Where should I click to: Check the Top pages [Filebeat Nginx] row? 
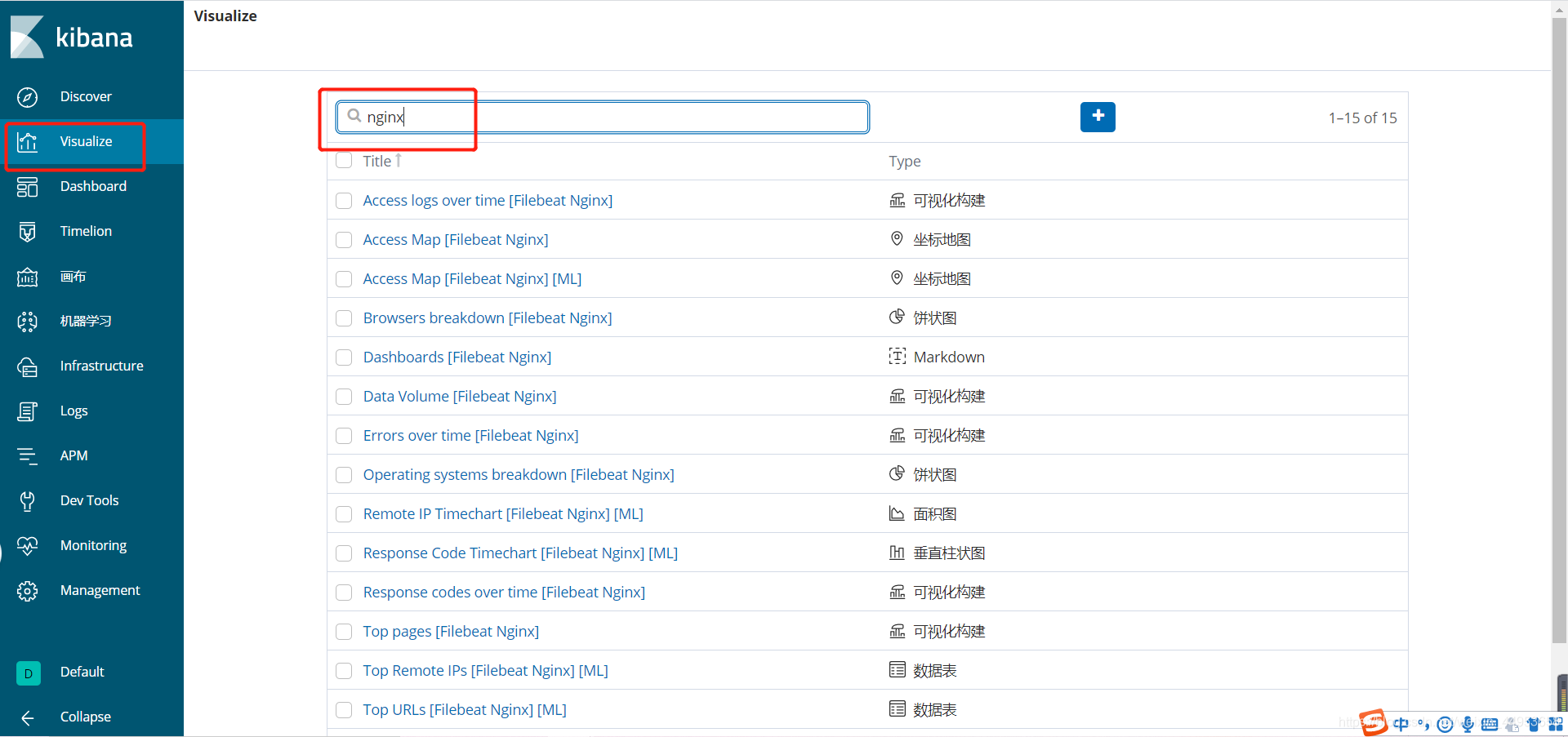344,632
